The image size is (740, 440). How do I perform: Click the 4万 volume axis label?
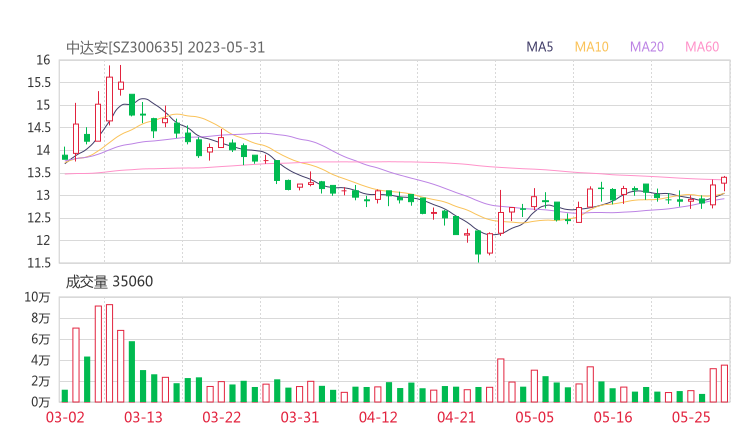[x=41, y=360]
